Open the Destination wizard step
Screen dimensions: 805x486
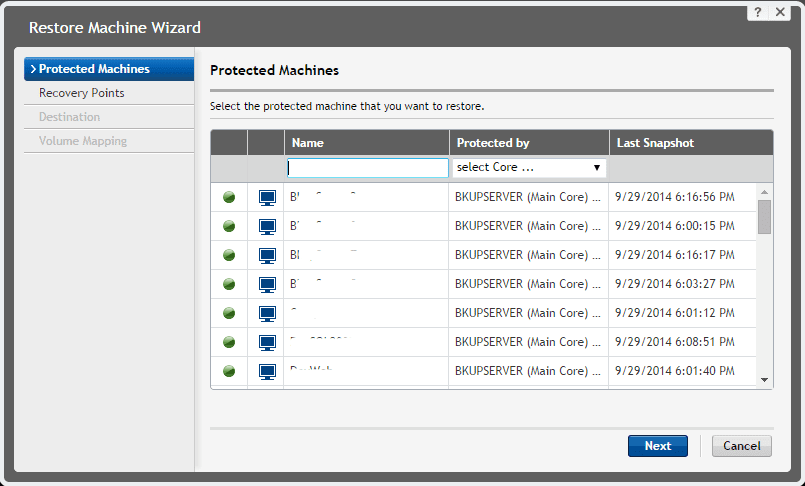tap(70, 117)
